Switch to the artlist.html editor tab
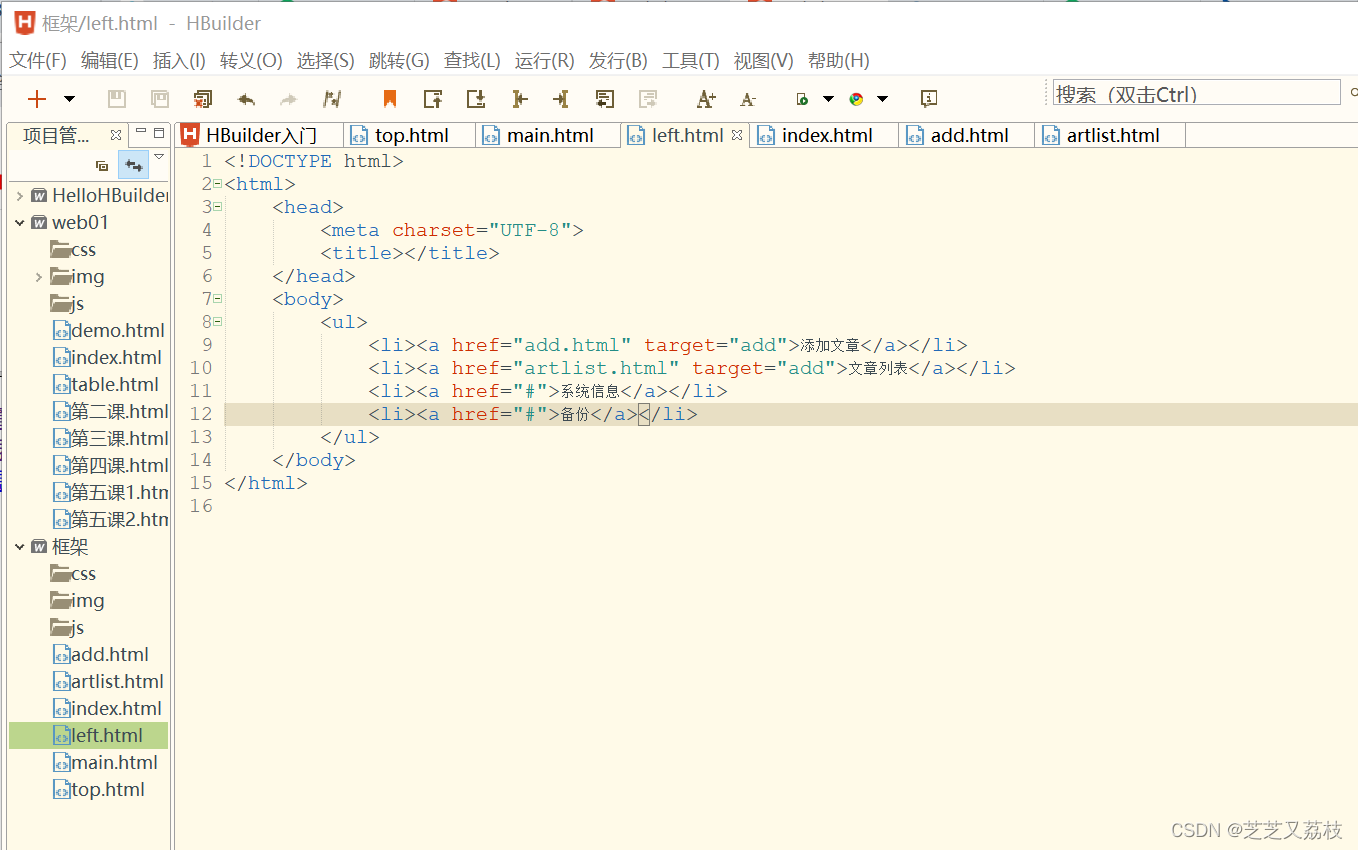The height and width of the screenshot is (850, 1358). click(1112, 135)
